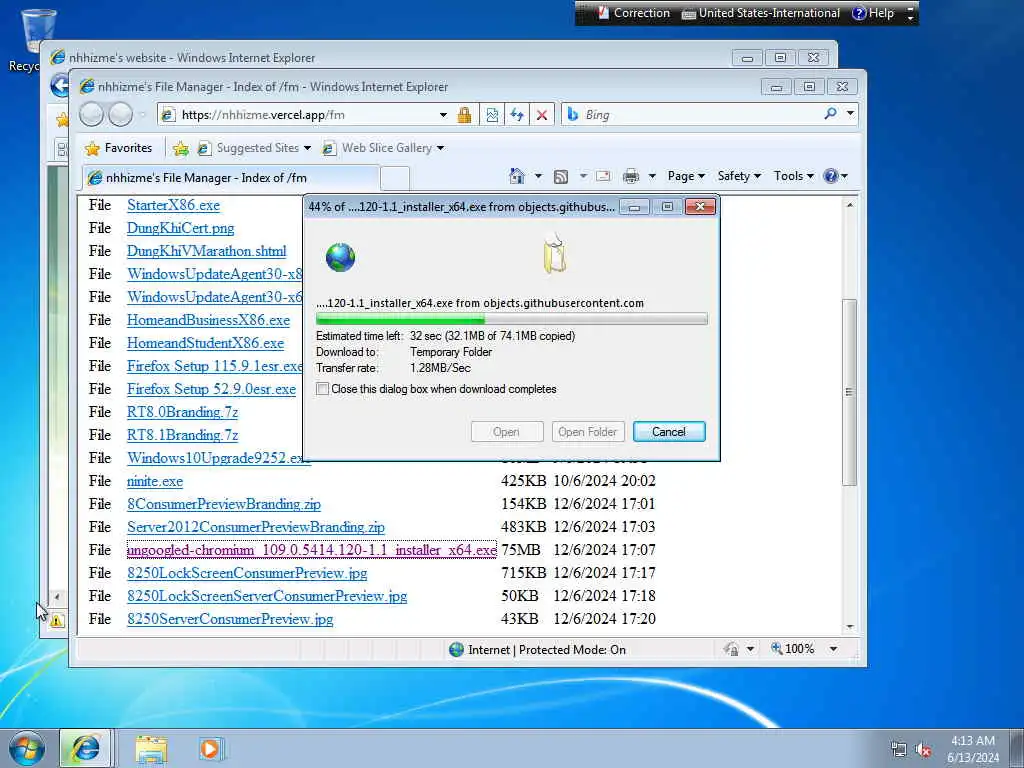Open the RT8.0Branding.7z link

182,412
